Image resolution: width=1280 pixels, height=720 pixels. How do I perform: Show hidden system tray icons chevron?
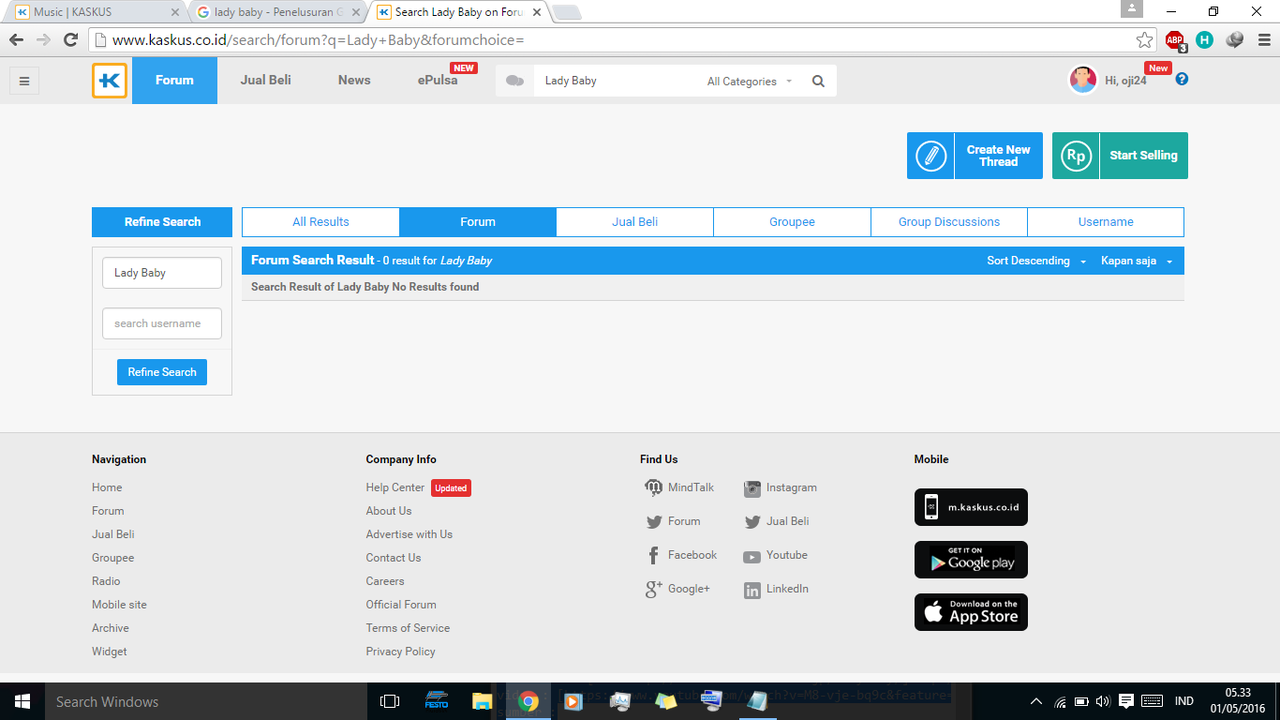(x=1036, y=701)
